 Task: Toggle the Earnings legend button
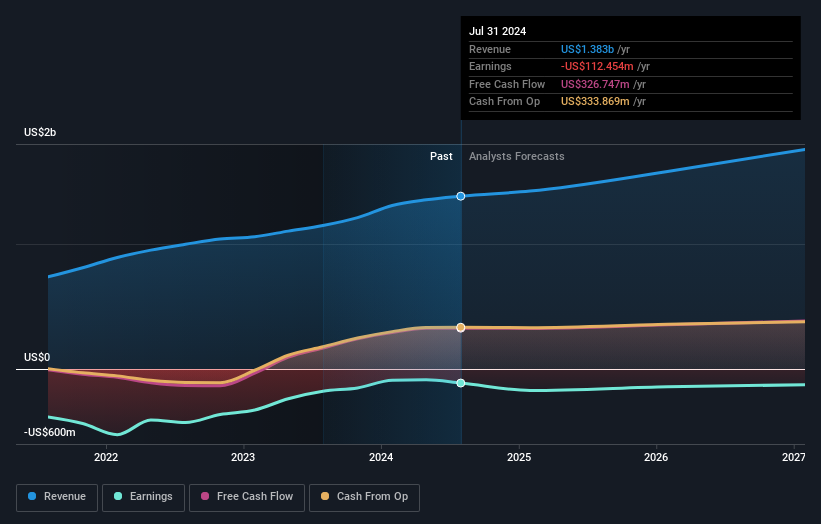143,497
